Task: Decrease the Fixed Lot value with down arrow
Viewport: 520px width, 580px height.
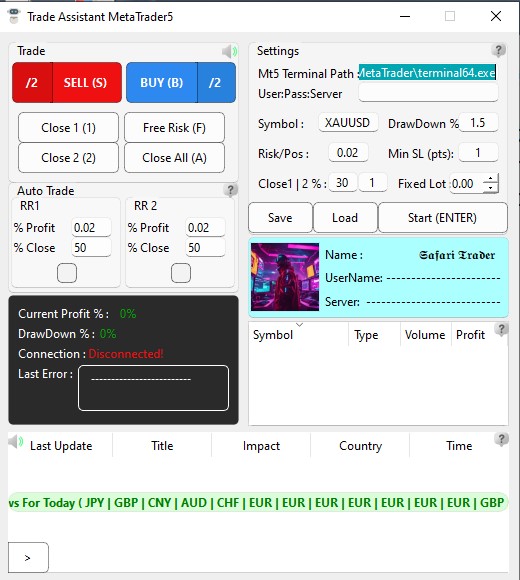Action: [490, 188]
